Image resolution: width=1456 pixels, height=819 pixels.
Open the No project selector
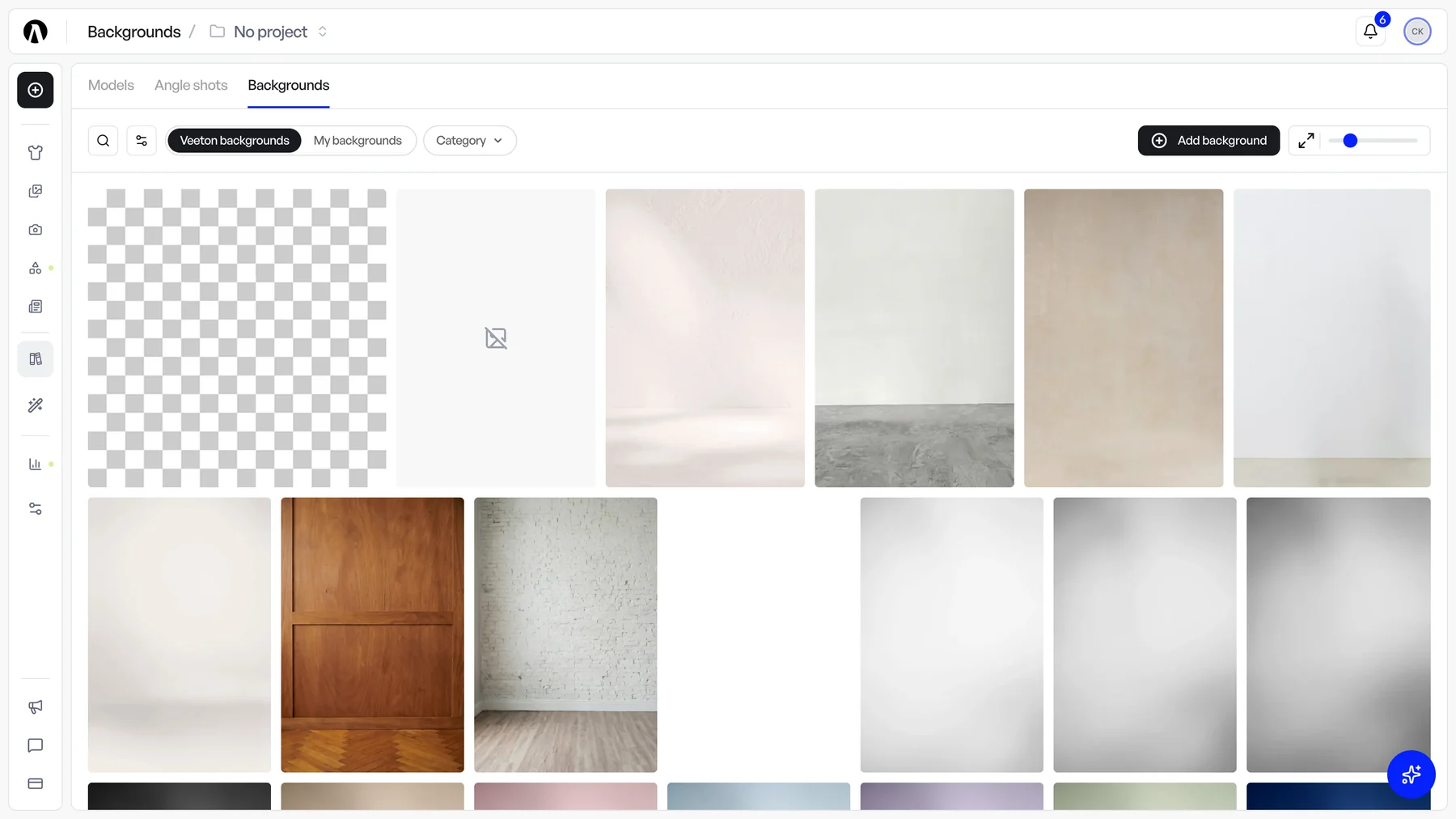pyautogui.click(x=269, y=32)
